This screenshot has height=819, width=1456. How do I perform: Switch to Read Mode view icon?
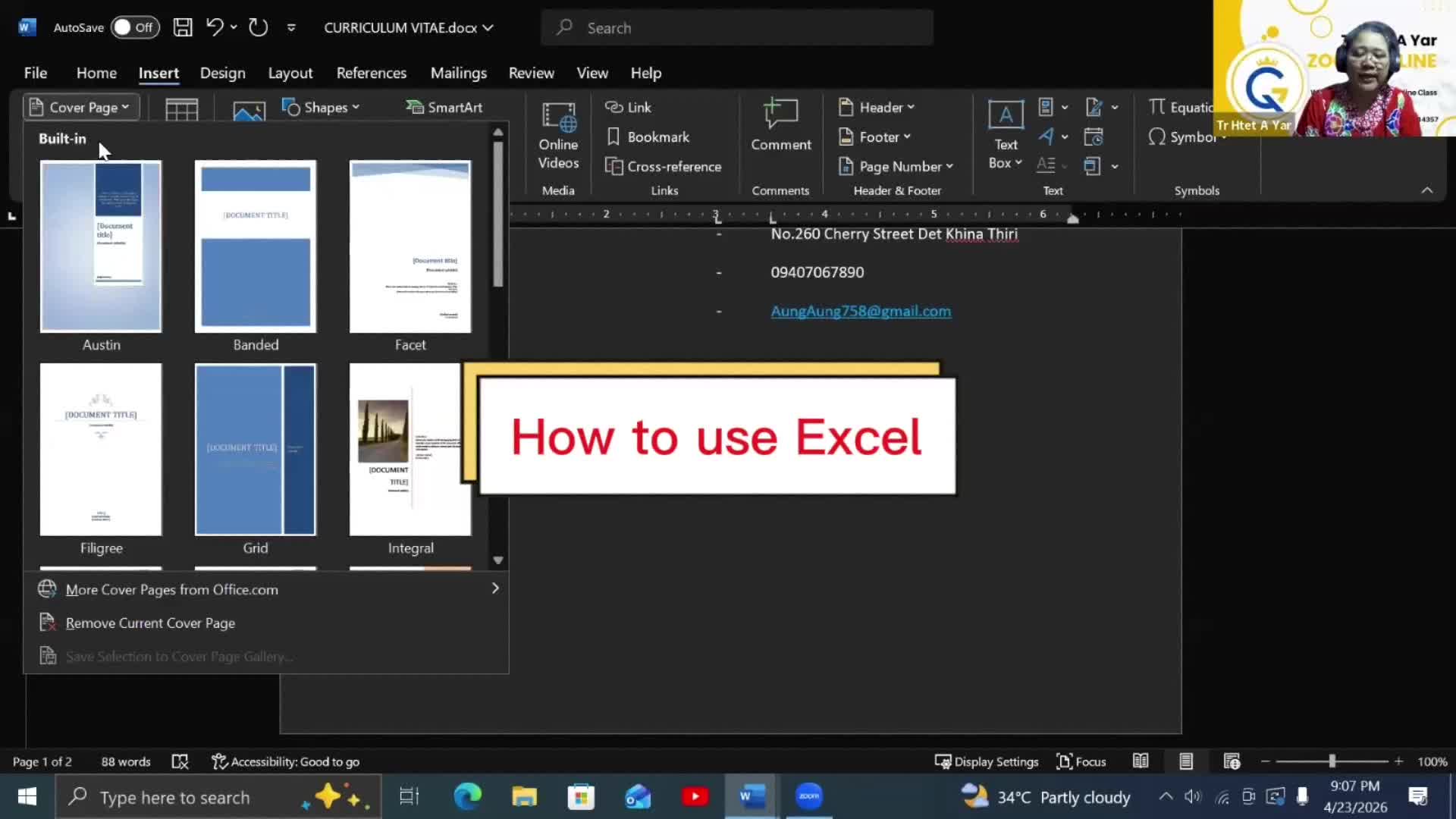point(1141,761)
